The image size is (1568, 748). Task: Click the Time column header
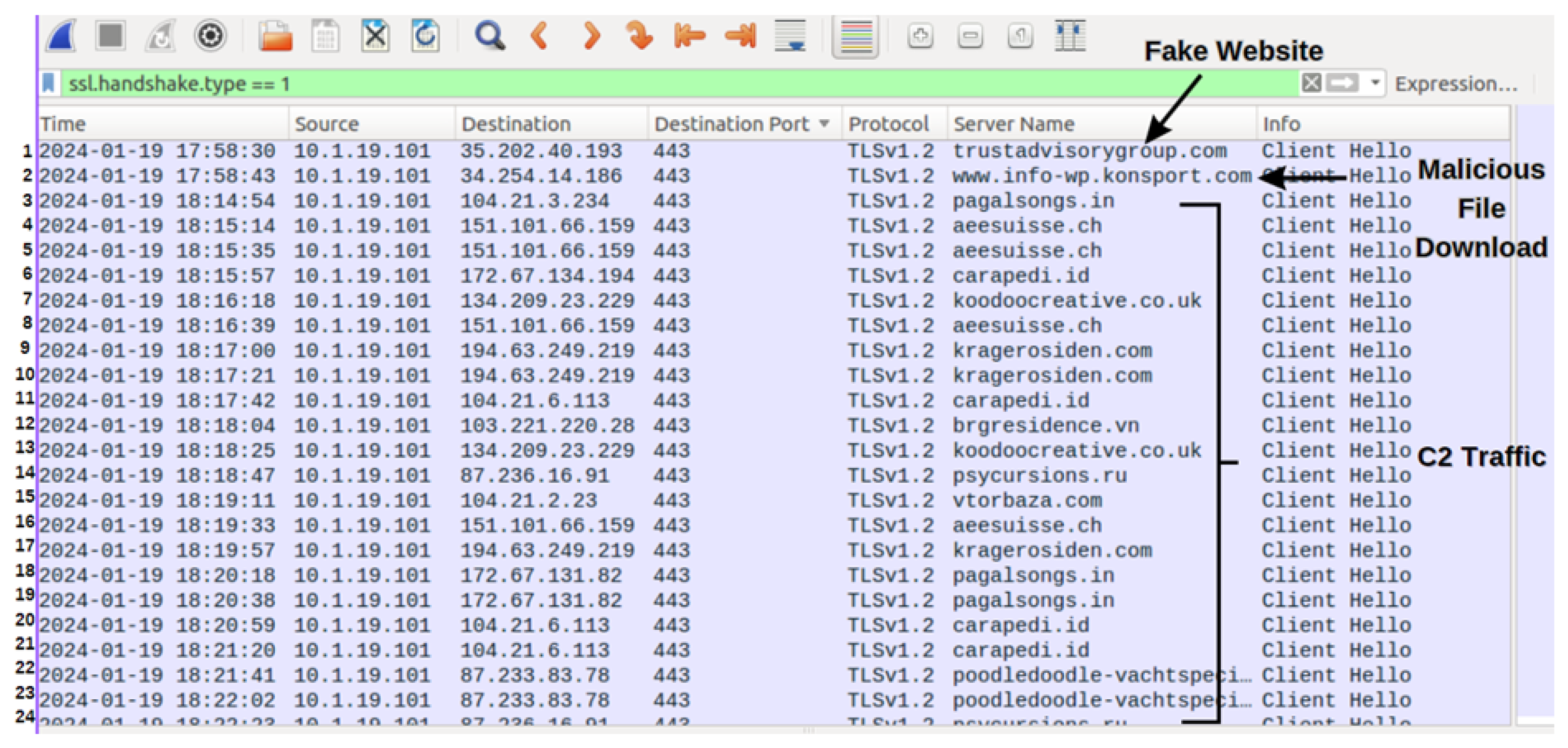pos(63,124)
